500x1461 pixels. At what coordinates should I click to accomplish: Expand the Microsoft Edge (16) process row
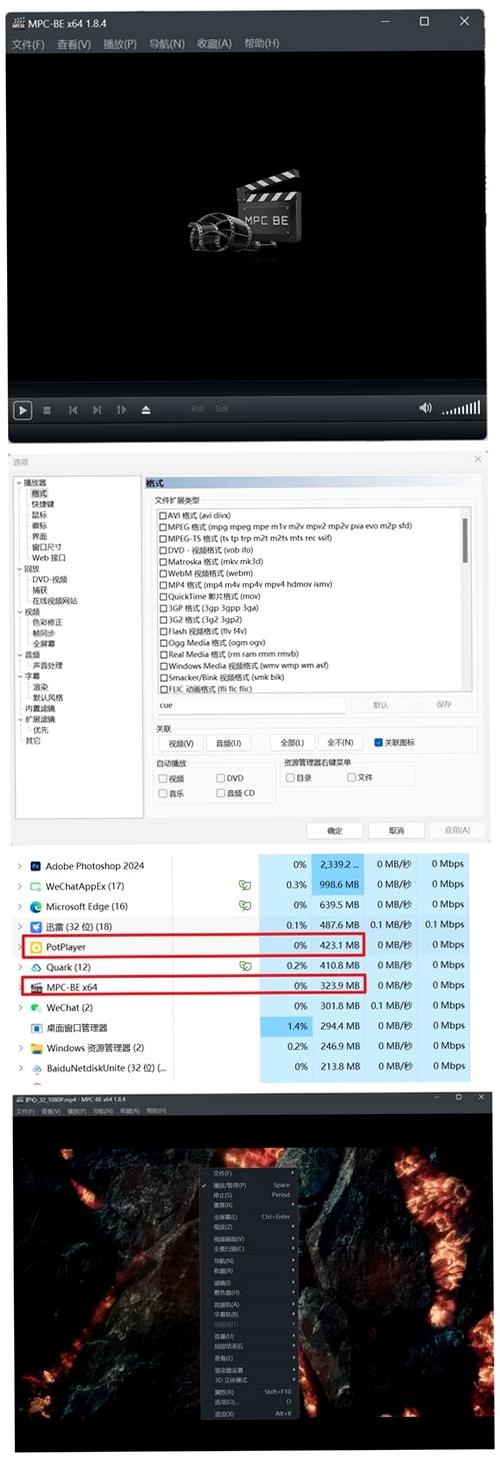[x=20, y=906]
